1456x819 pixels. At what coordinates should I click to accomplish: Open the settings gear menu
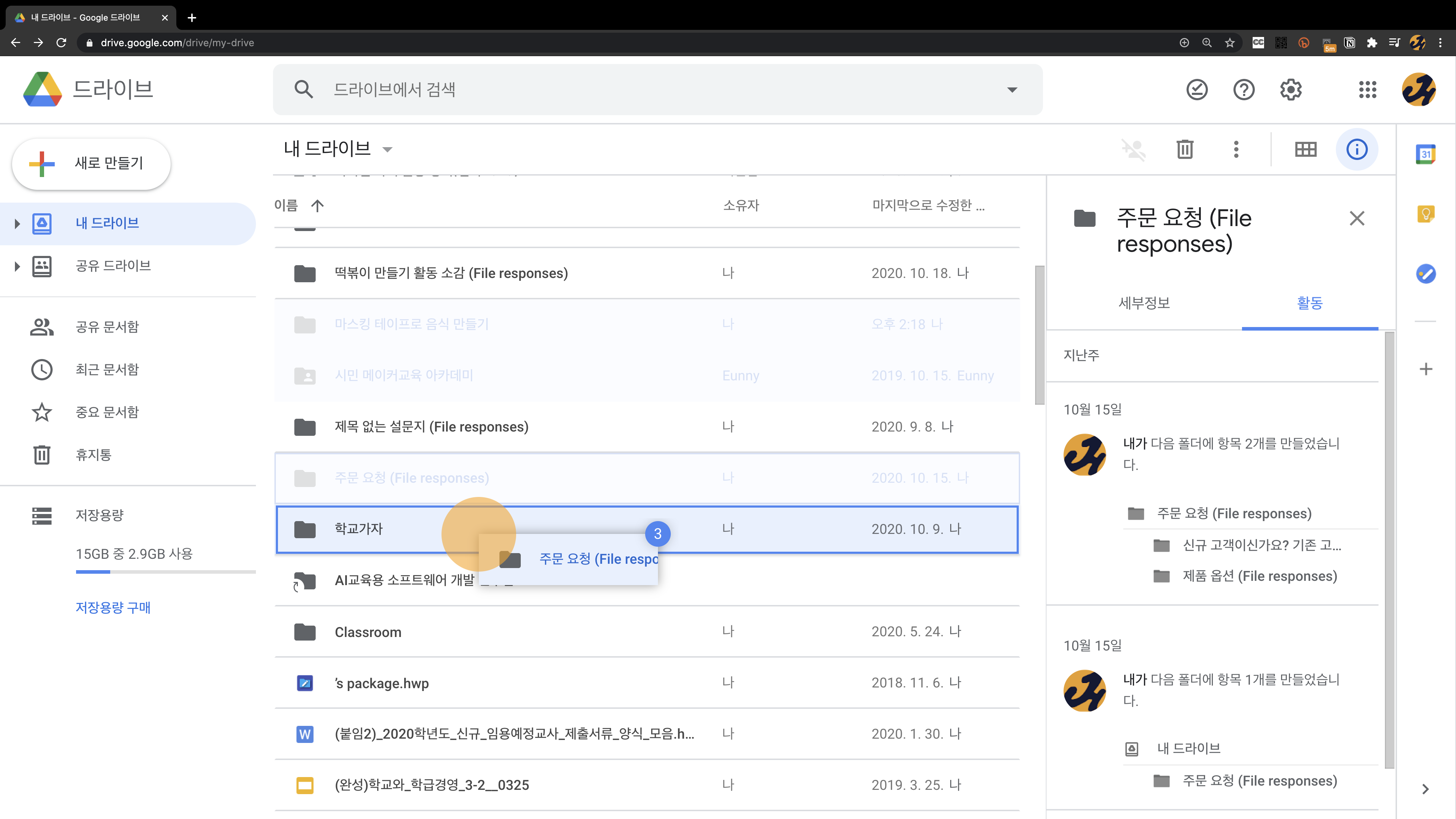[1290, 89]
